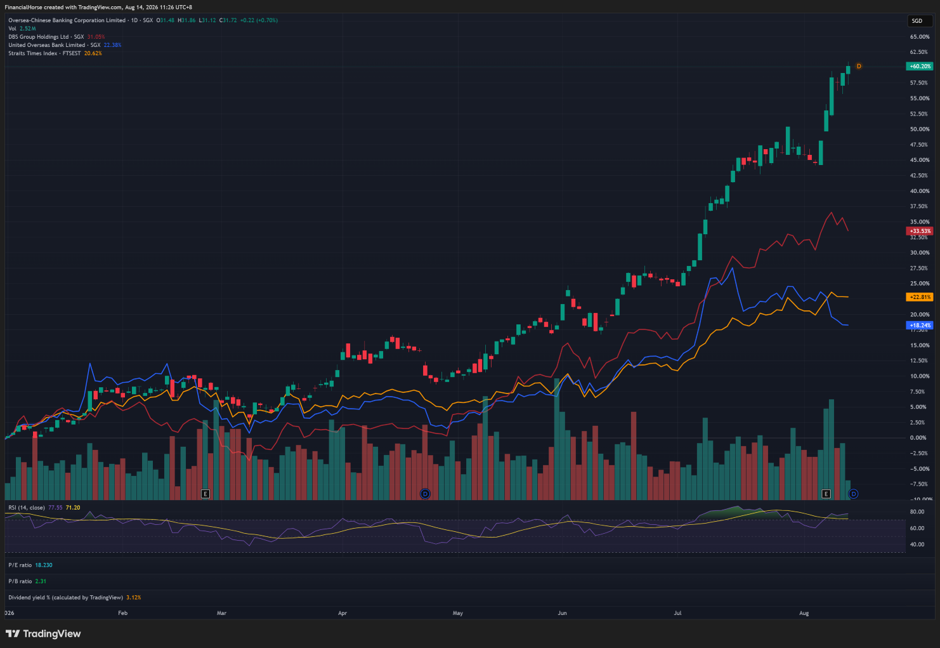
Task: Click the Aug label on time axis
Action: click(x=804, y=613)
